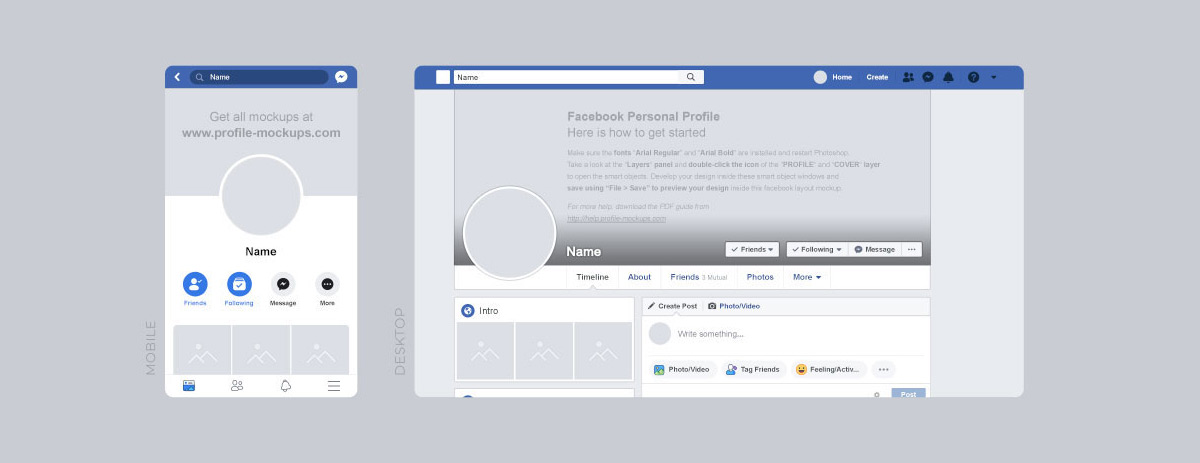The image size is (1200, 463).
Task: Open mobile bottom bar notifications bell
Action: [285, 385]
